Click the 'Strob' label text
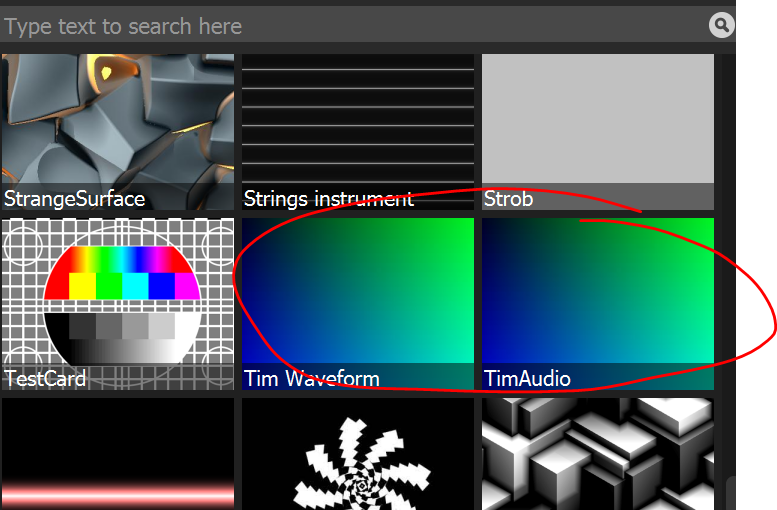The image size is (777, 510). tap(509, 198)
